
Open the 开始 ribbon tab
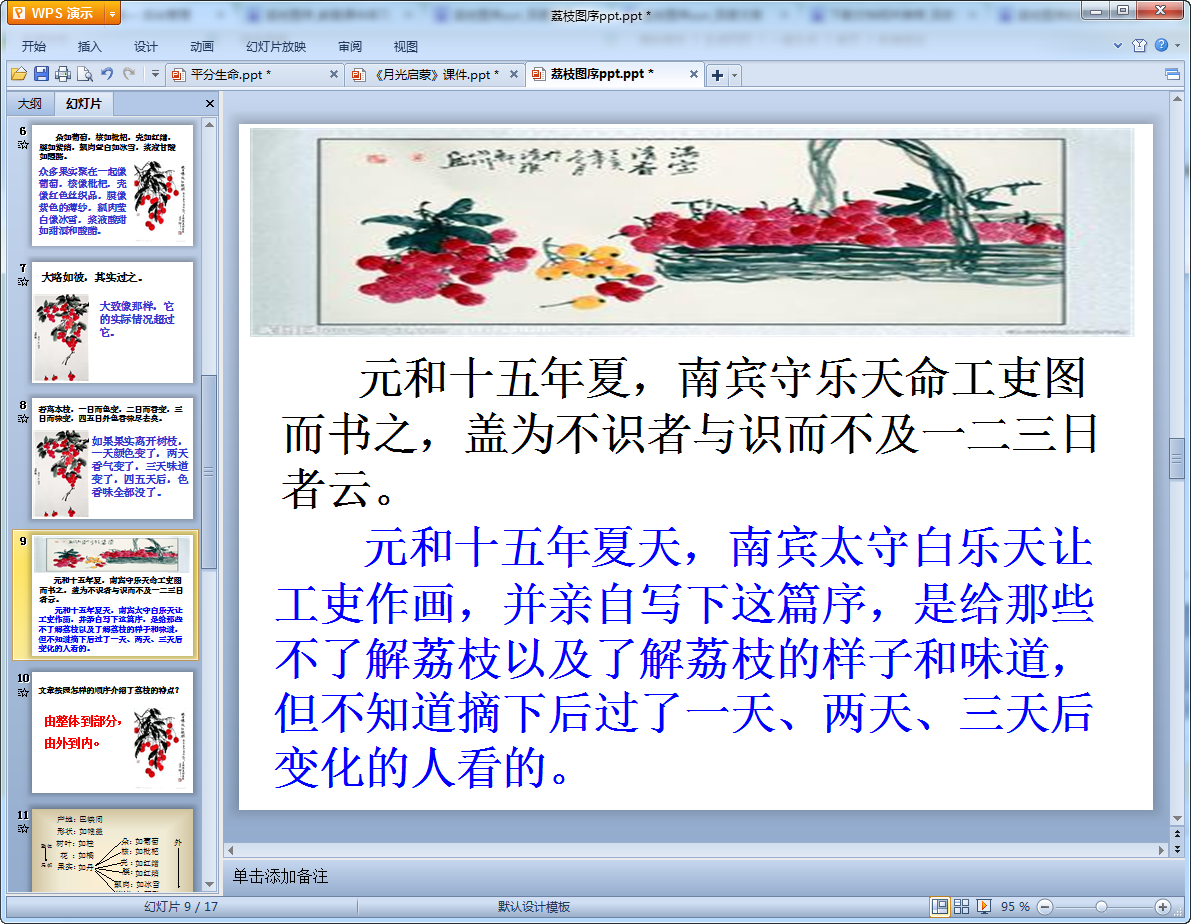click(x=33, y=46)
